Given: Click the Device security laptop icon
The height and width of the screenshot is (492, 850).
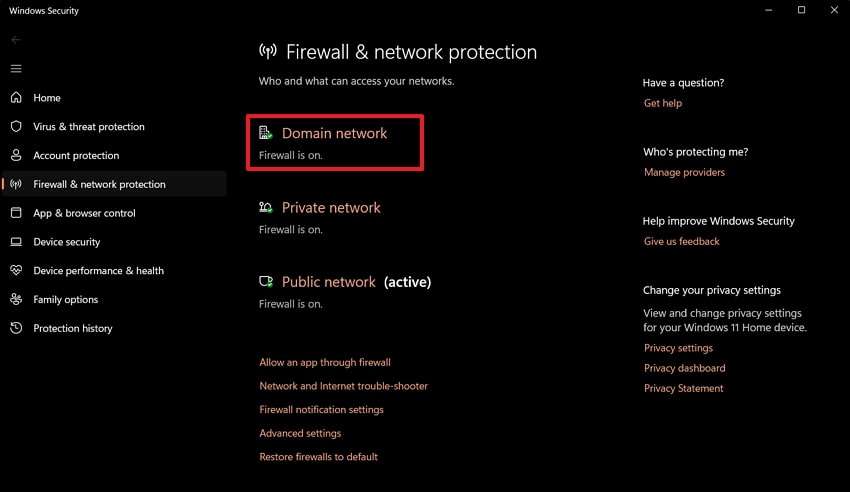Looking at the screenshot, I should pos(15,242).
